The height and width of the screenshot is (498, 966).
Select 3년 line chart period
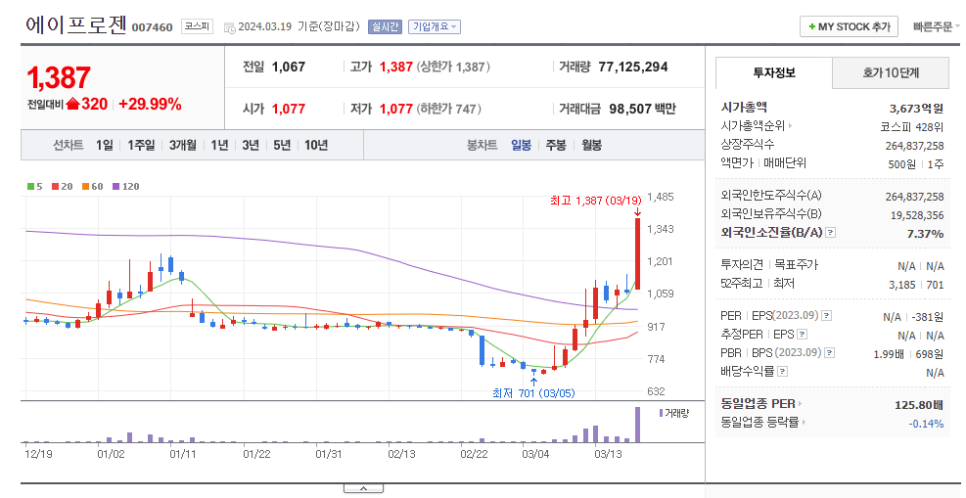(251, 145)
